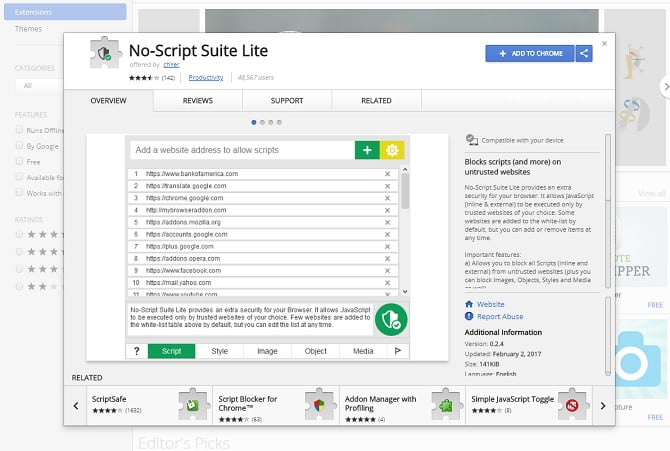This screenshot has width=670, height=451.
Task: Remove accounts.google.com with its X icon
Action: click(387, 235)
